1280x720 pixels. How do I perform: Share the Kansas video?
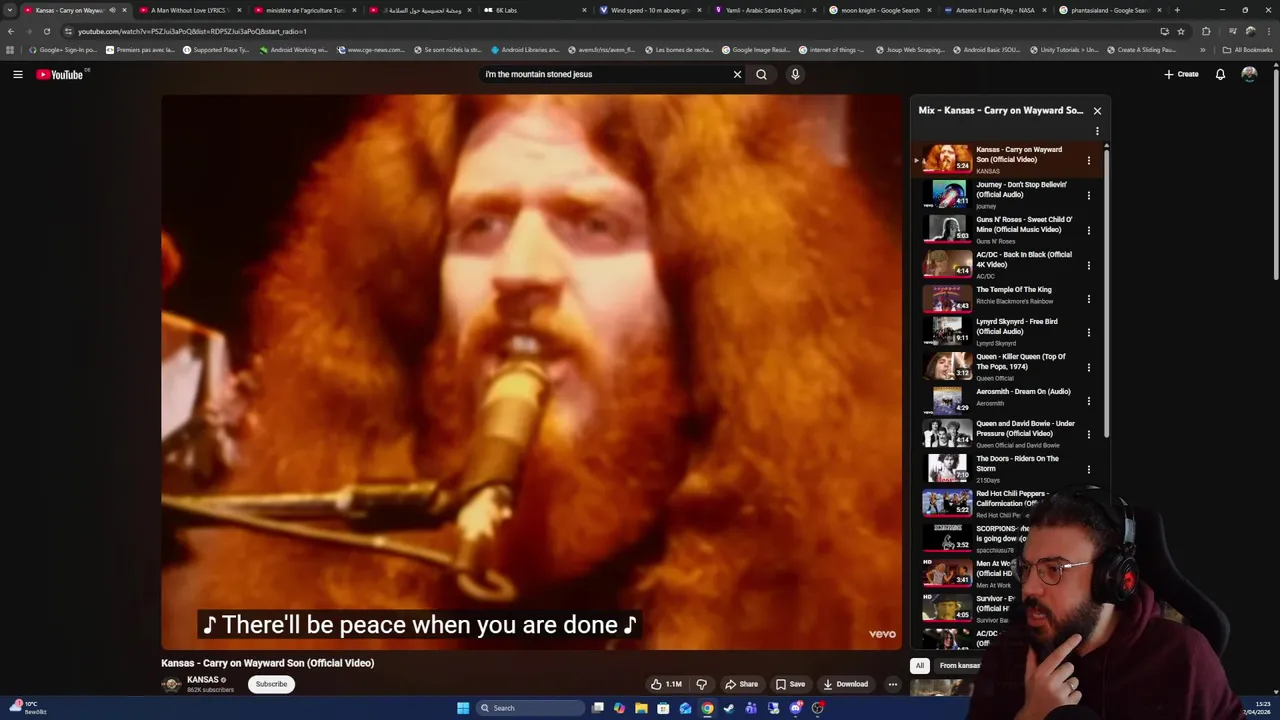point(742,684)
